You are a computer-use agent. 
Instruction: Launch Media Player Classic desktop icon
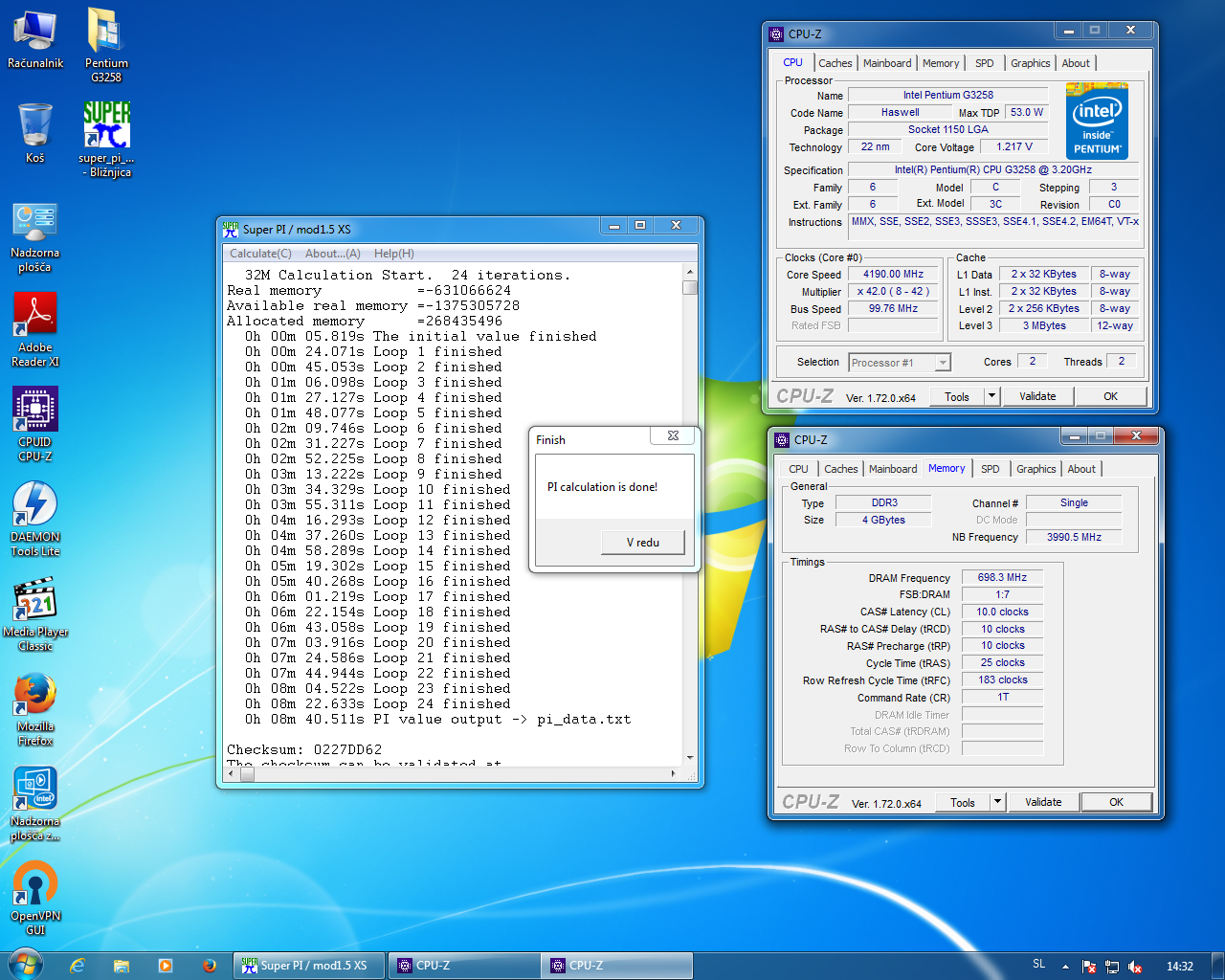coord(35,613)
